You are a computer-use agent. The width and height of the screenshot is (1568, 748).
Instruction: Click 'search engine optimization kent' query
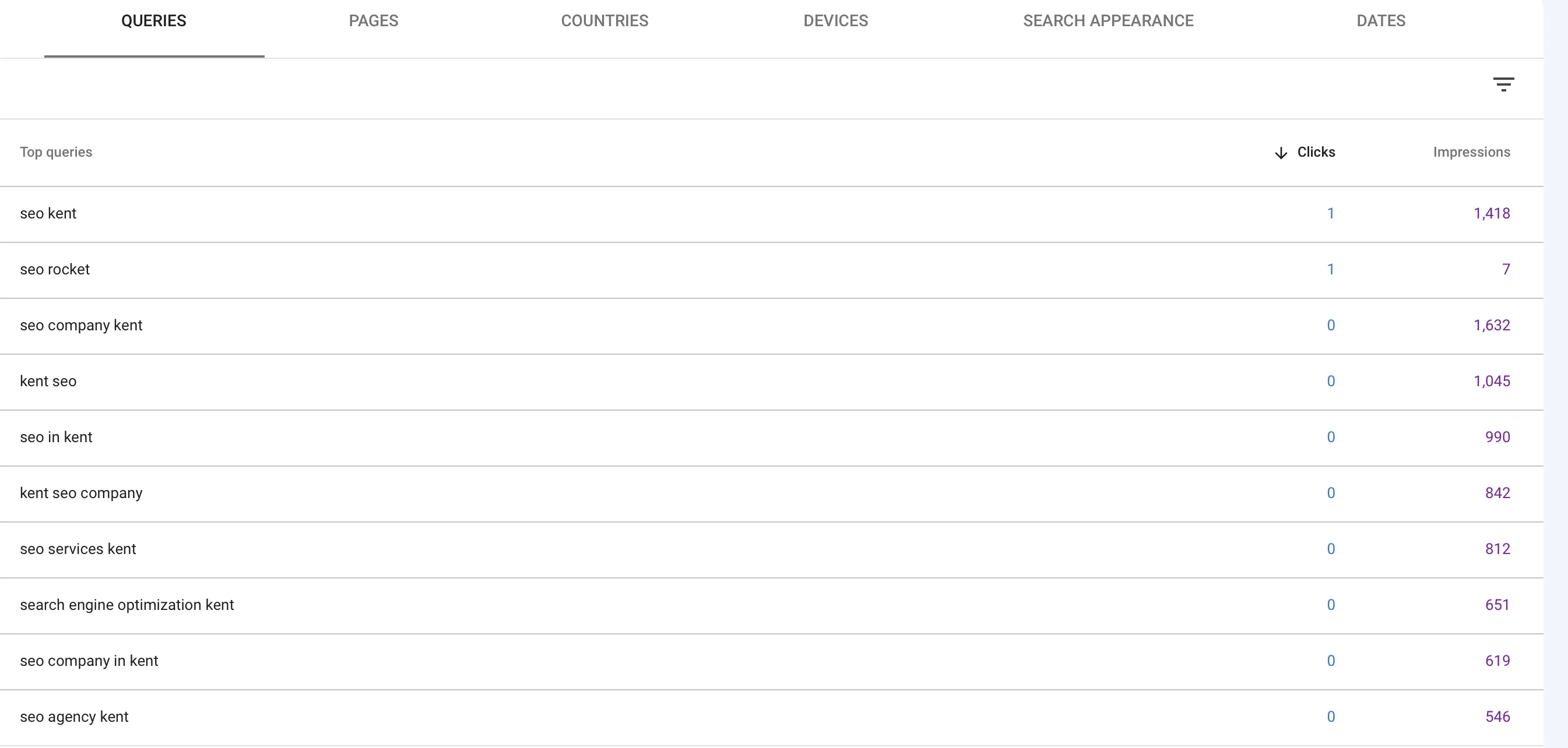771,606
